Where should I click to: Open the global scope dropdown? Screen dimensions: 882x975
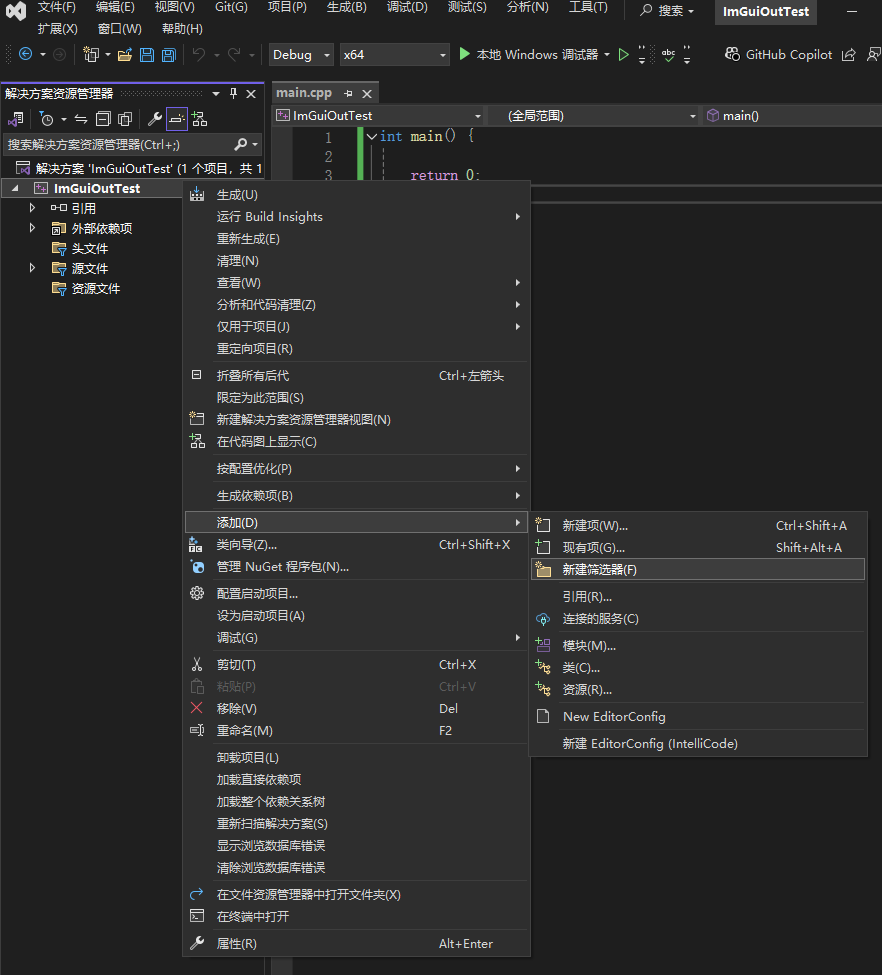pos(593,116)
